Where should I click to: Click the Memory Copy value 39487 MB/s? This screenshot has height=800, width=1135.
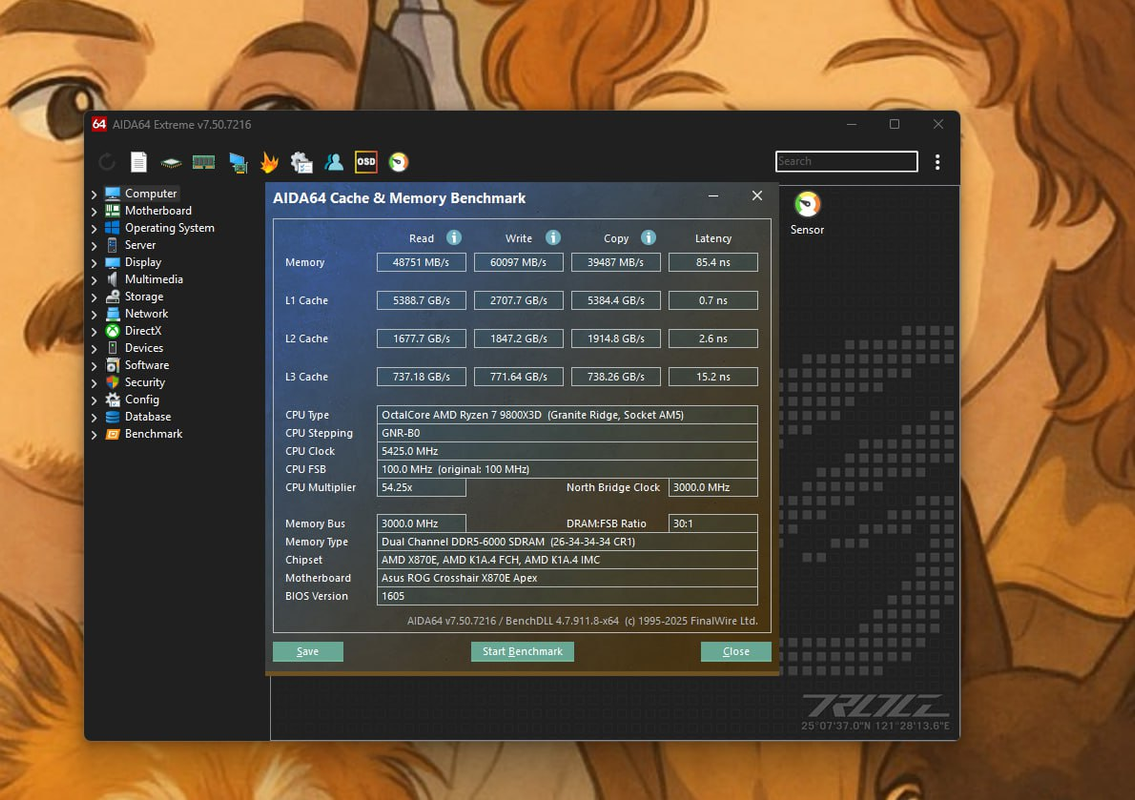[x=616, y=262]
